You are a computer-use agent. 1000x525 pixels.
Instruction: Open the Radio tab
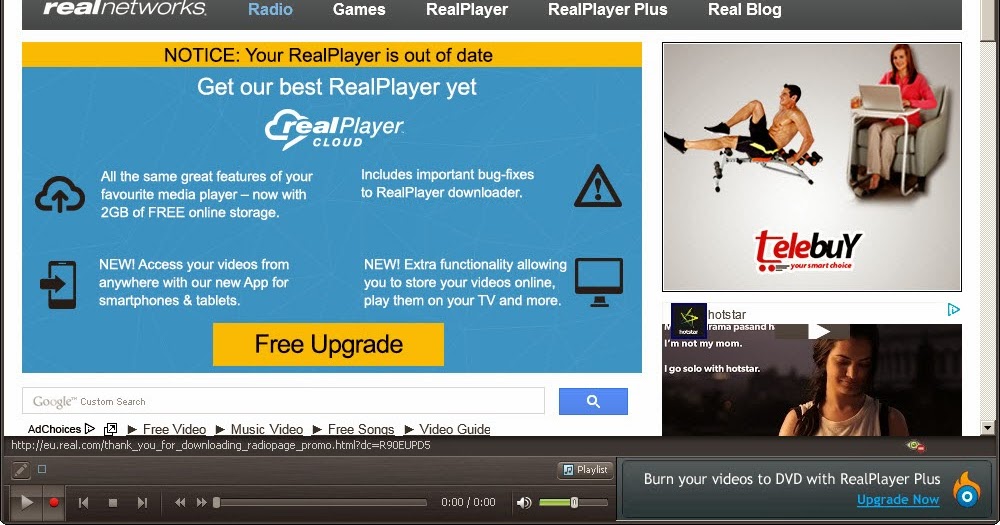coord(270,10)
